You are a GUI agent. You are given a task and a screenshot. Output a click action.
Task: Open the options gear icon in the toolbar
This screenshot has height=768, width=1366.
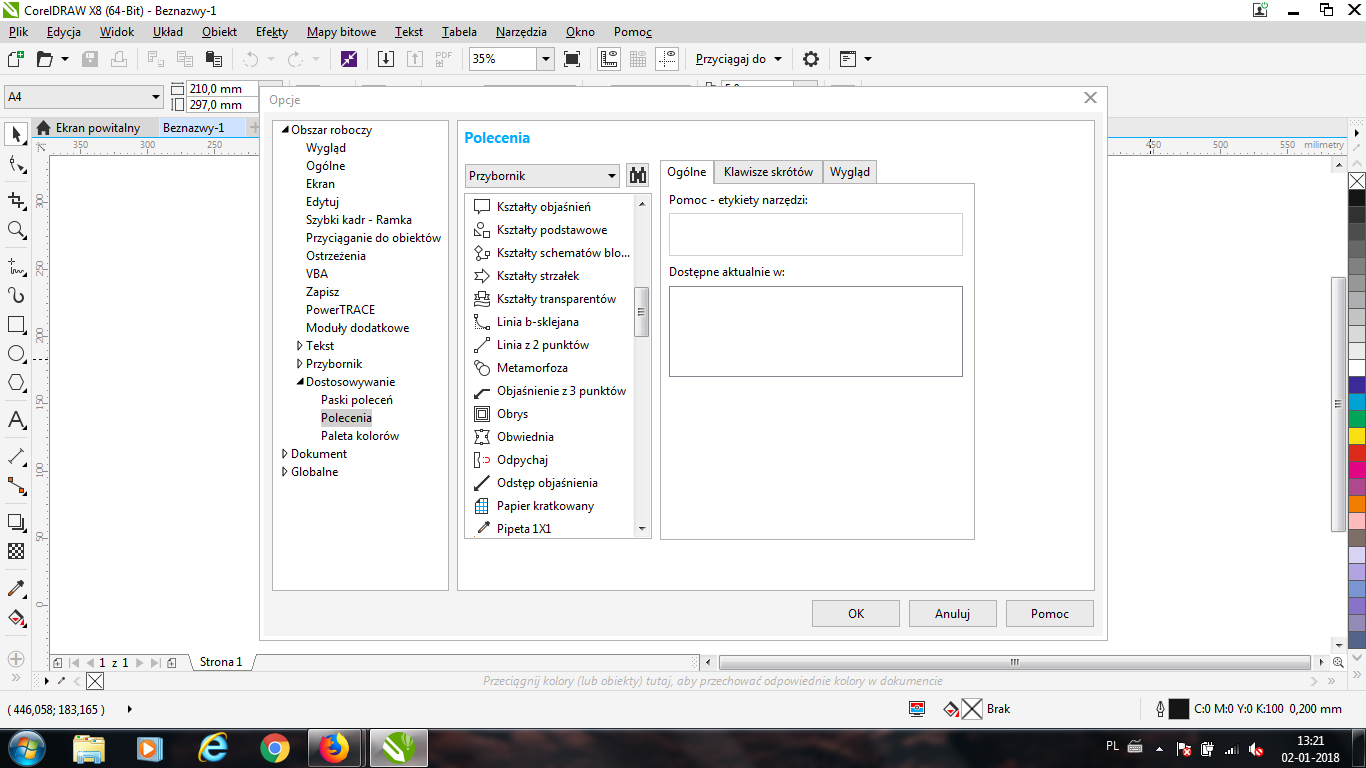click(x=811, y=59)
